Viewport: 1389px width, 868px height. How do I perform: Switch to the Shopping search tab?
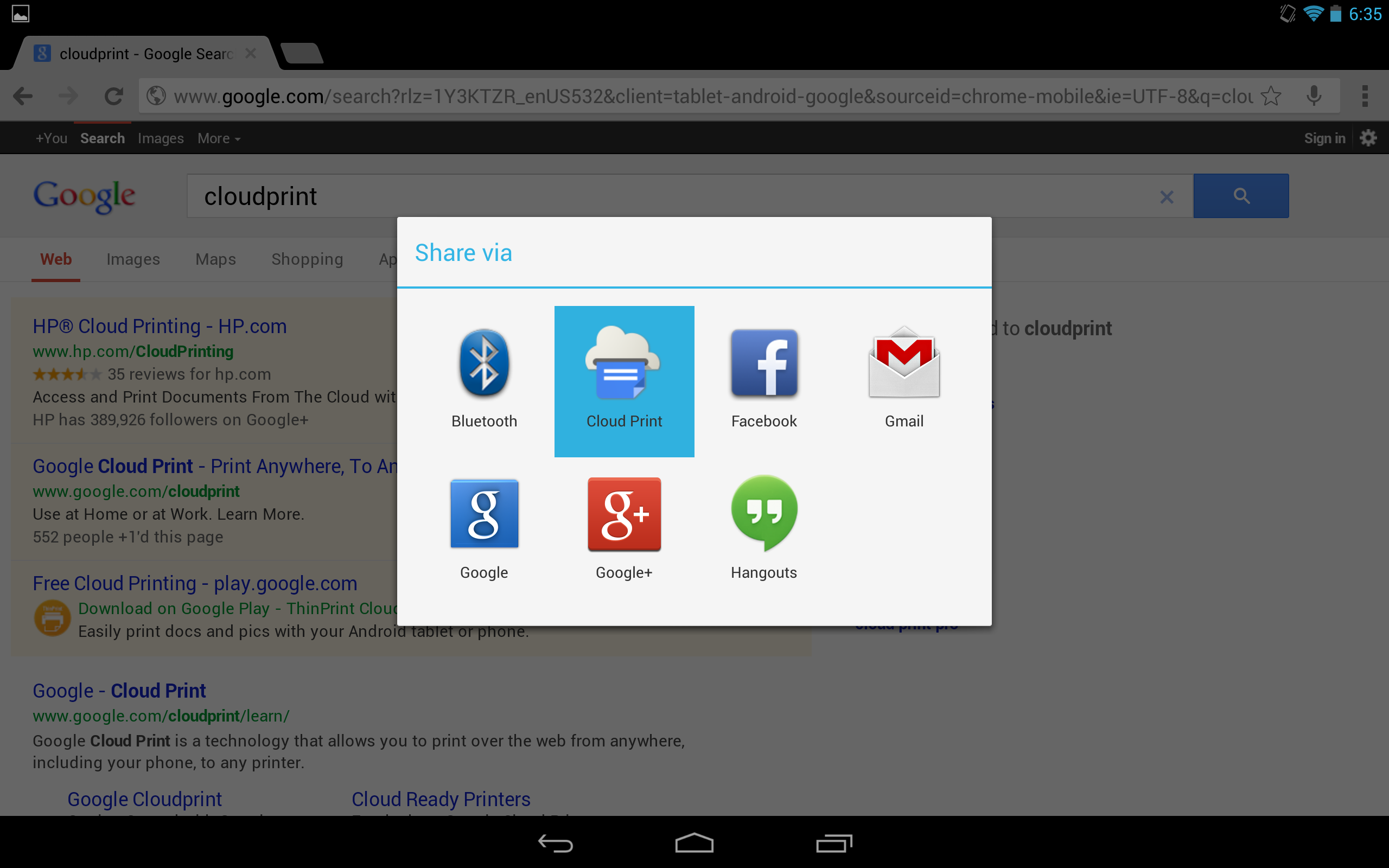point(307,259)
